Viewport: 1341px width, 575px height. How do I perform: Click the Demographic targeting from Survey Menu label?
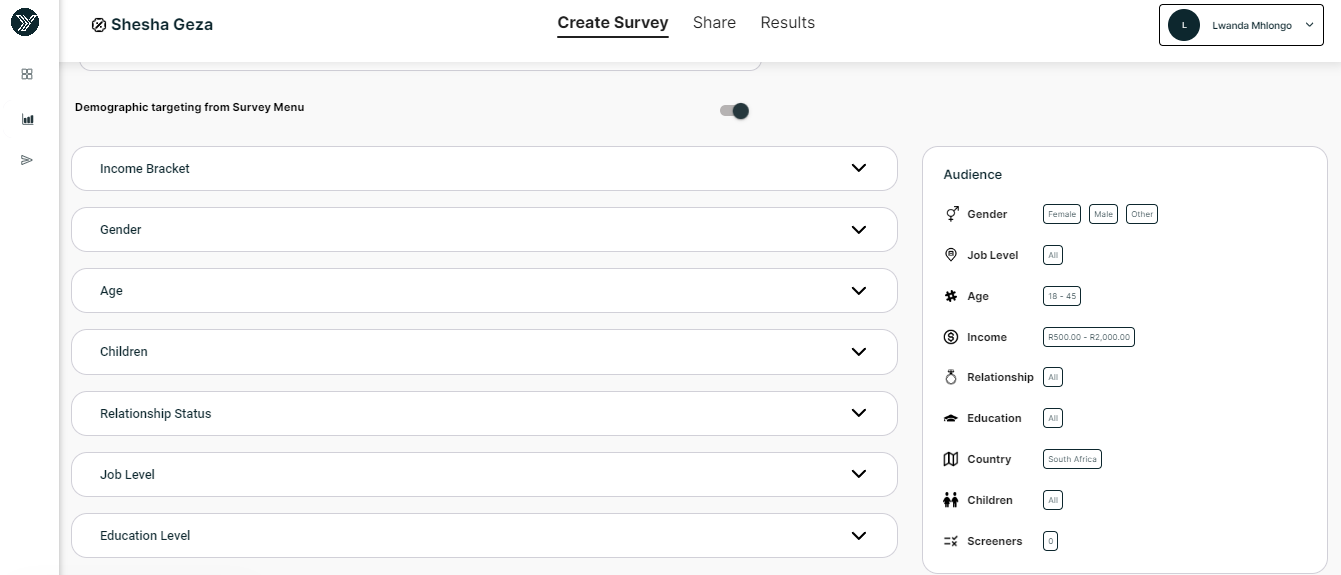point(190,107)
